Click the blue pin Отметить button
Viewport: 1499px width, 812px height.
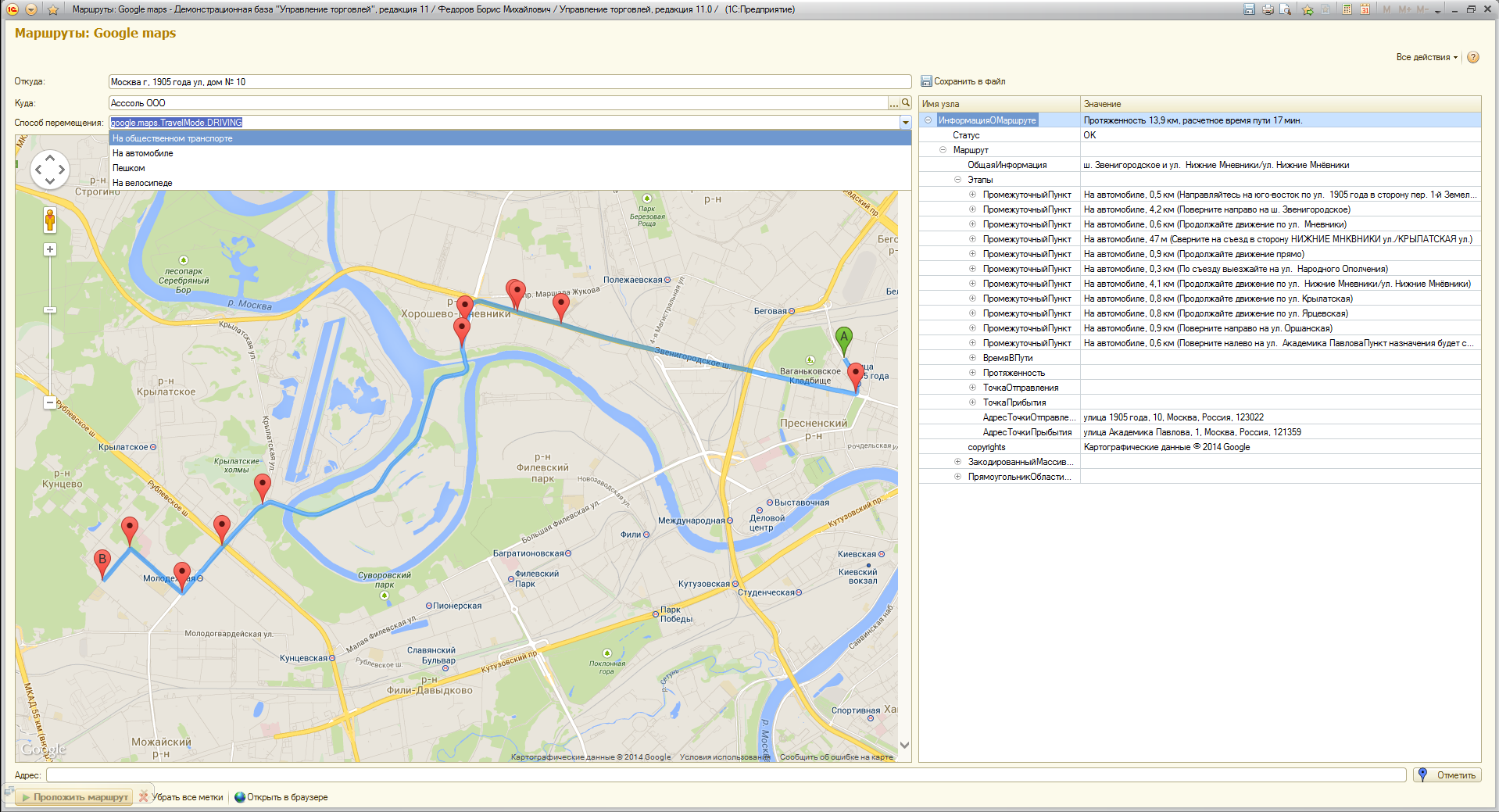click(x=1447, y=775)
